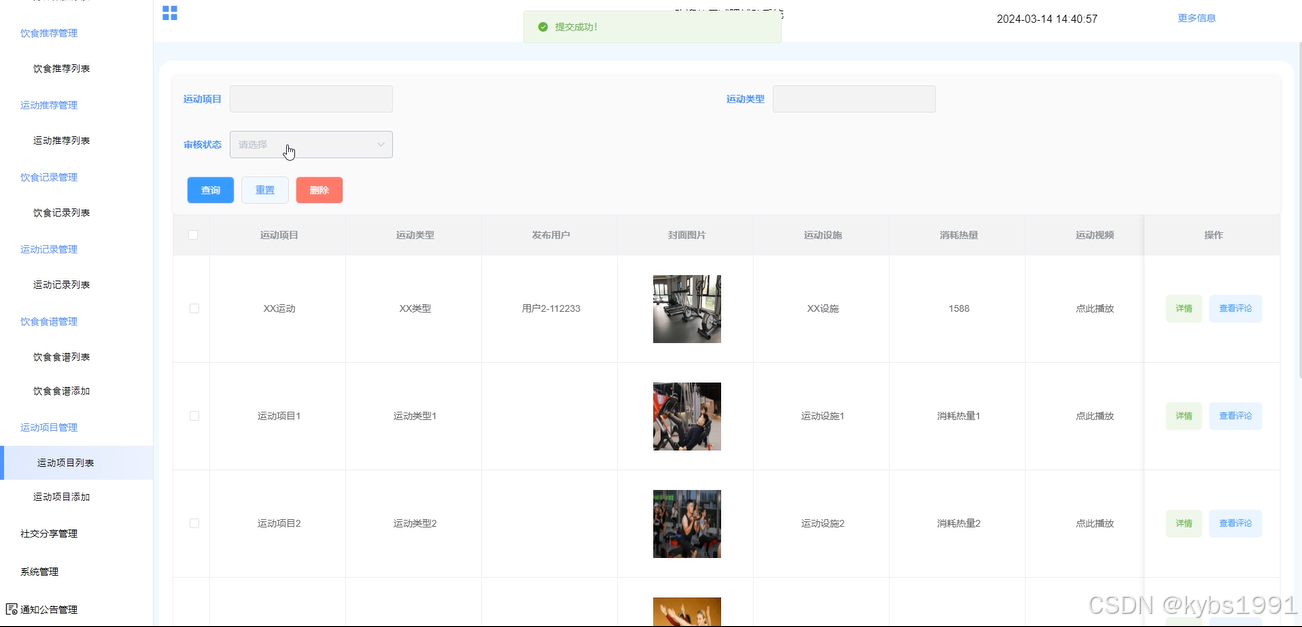1302x627 pixels.
Task: Open 饮食食谱列表 in the sidebar
Action: (x=62, y=357)
